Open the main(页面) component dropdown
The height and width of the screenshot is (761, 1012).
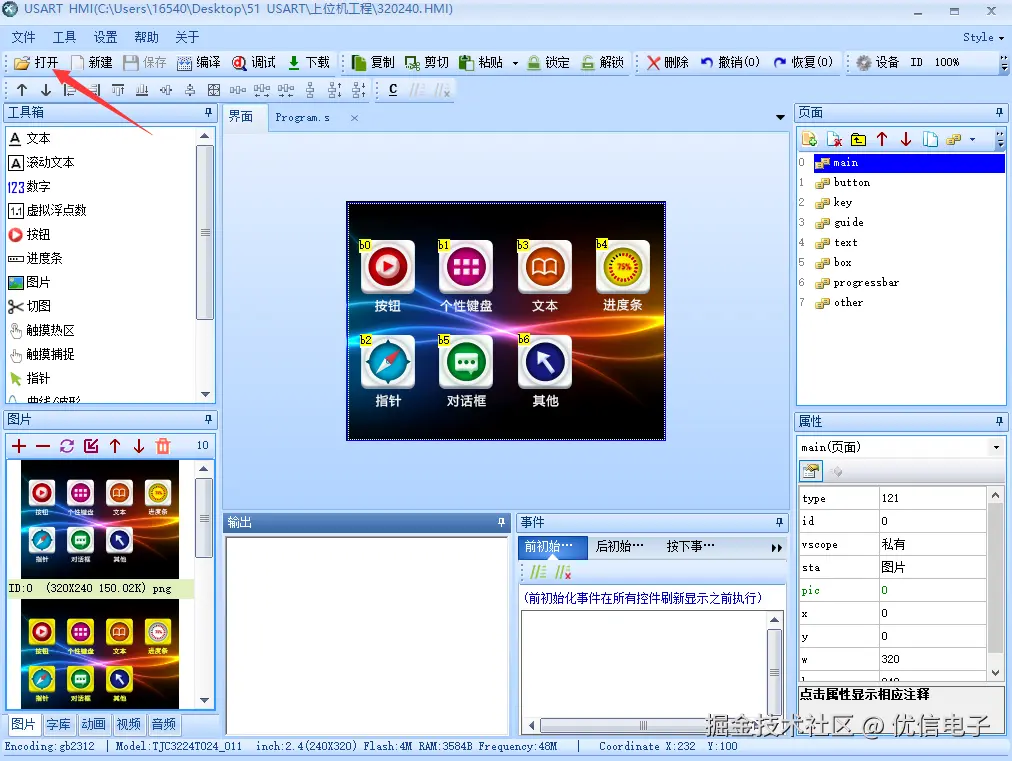[x=996, y=447]
